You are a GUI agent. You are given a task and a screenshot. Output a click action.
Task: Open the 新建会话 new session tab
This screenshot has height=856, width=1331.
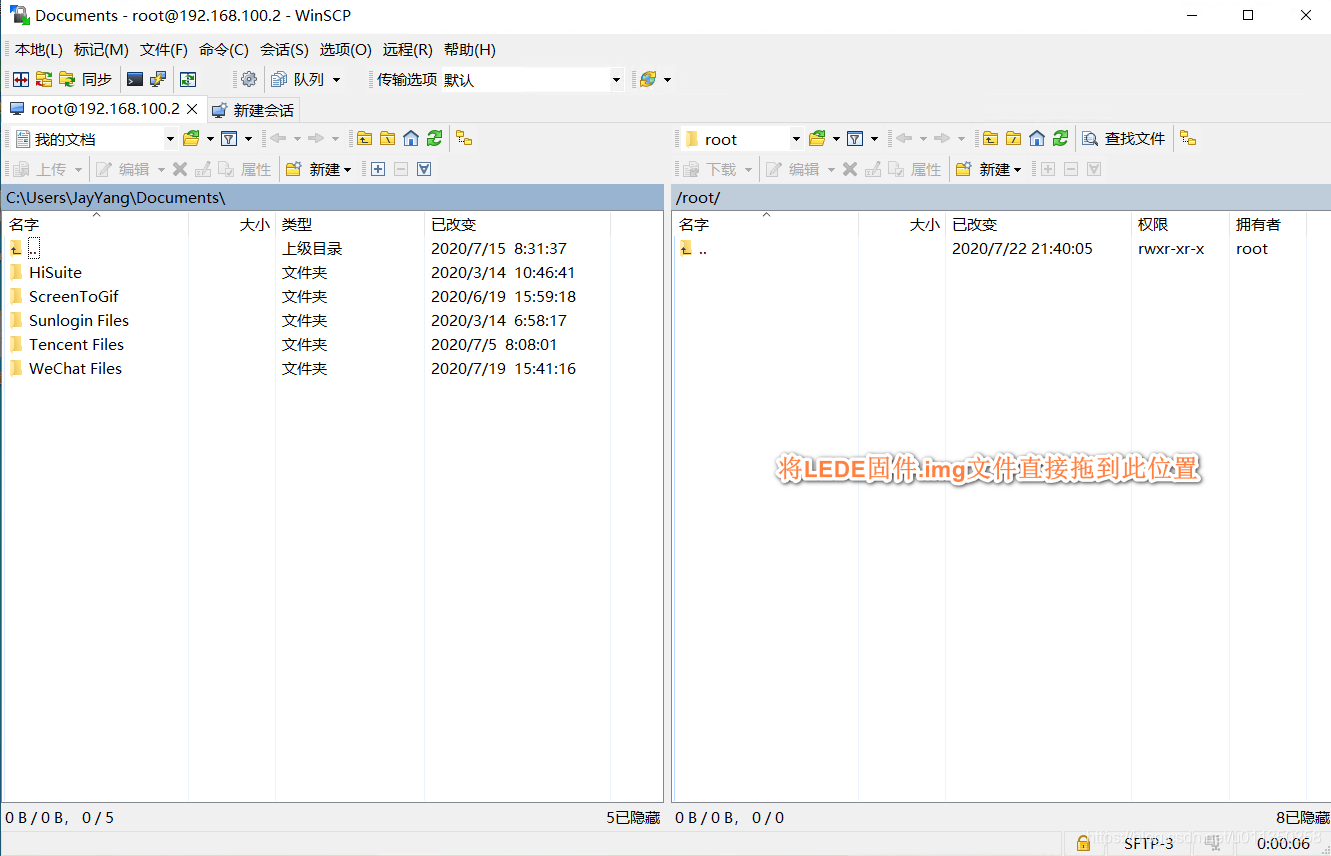pyautogui.click(x=253, y=110)
